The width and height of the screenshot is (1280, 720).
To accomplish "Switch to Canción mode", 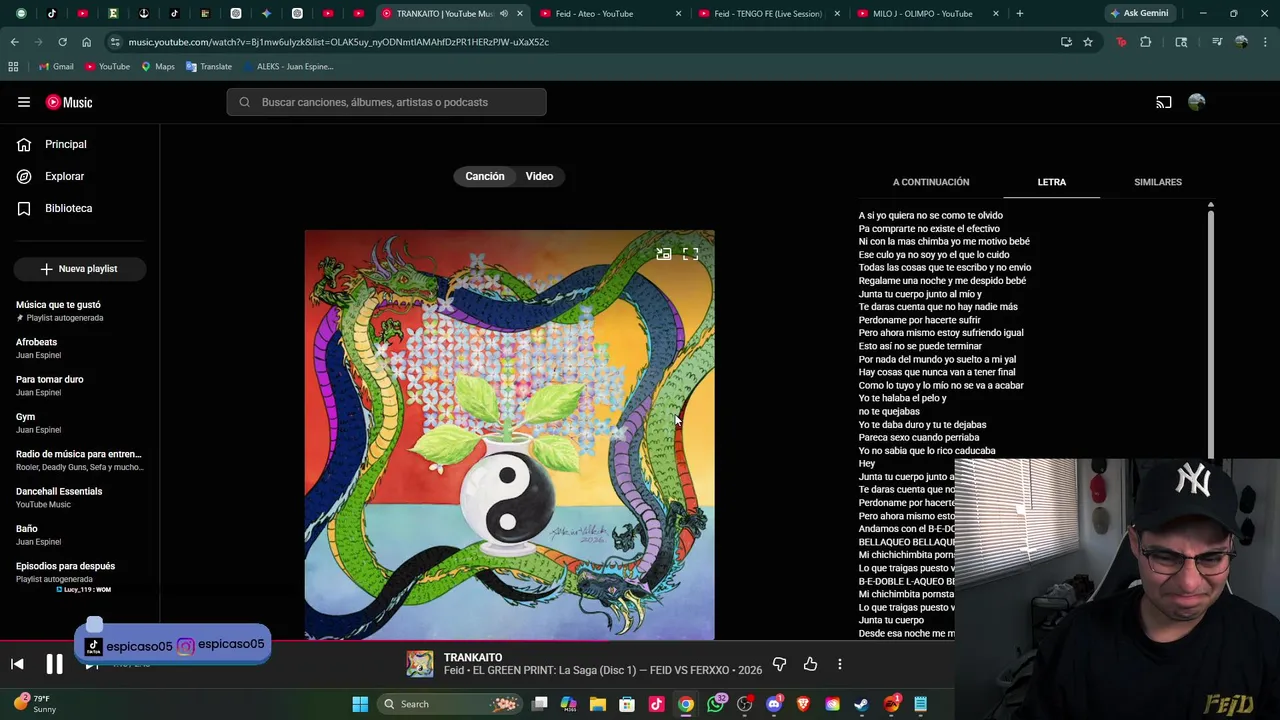I will point(485,176).
